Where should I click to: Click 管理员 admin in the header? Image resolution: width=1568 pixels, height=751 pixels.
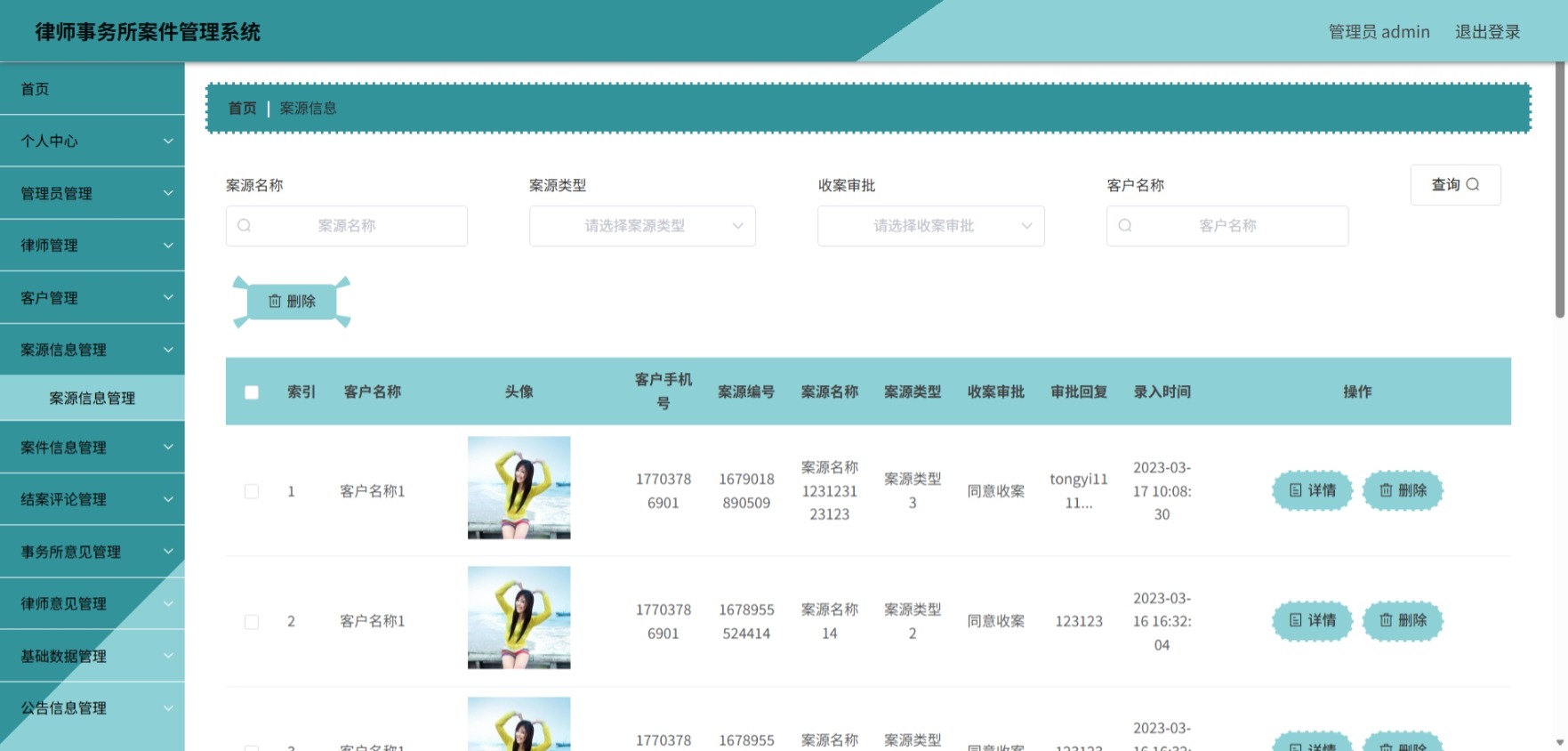point(1379,32)
